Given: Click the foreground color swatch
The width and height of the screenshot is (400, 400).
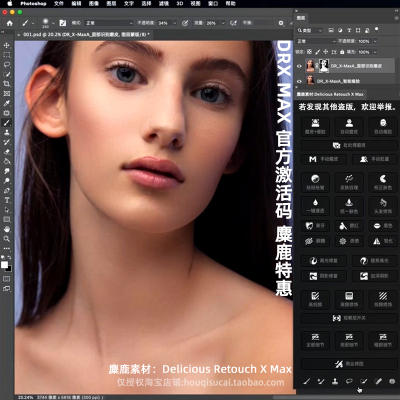Looking at the screenshot, I should pos(4,265).
